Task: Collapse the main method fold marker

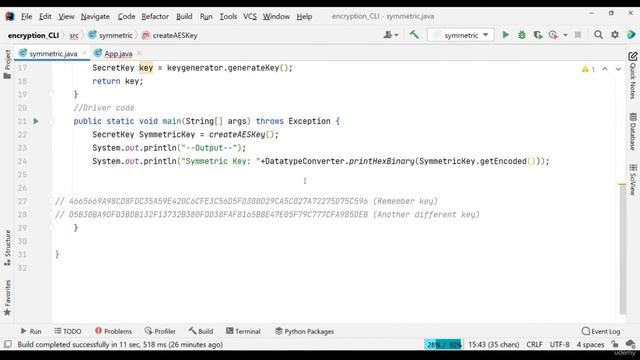Action: [51, 121]
